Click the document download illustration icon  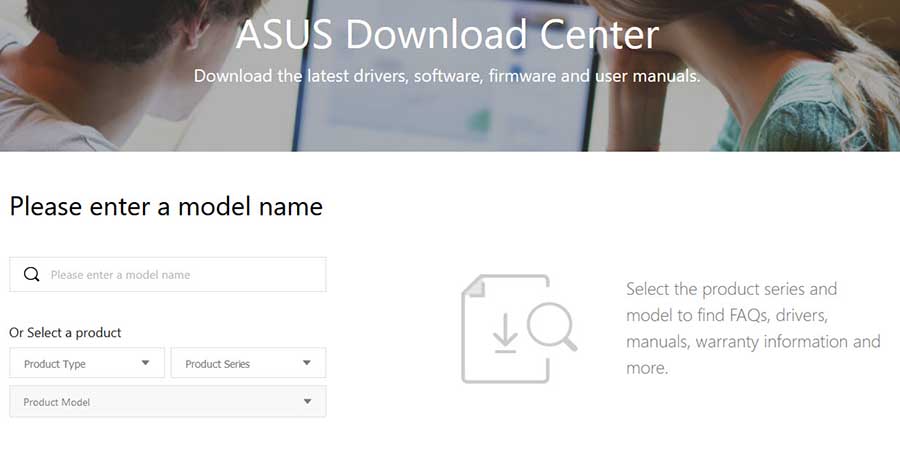pos(519,329)
